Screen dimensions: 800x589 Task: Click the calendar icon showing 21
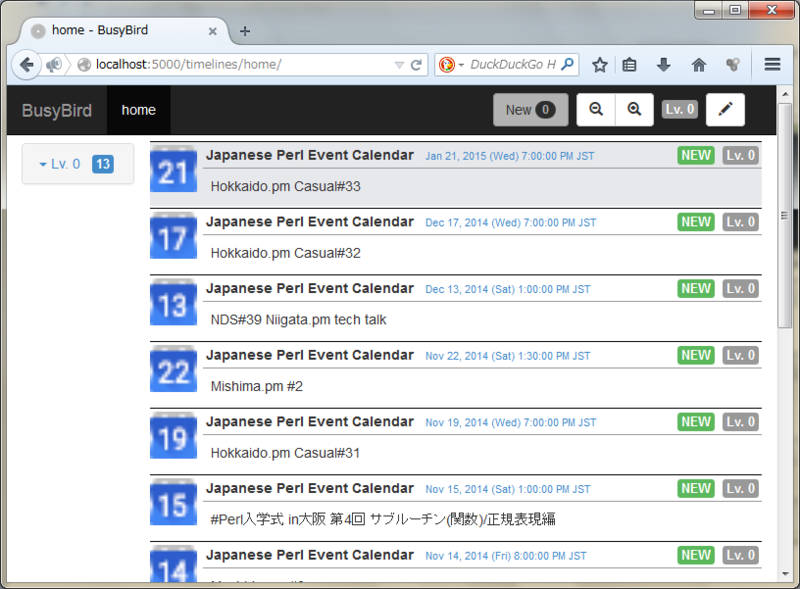pyautogui.click(x=172, y=170)
